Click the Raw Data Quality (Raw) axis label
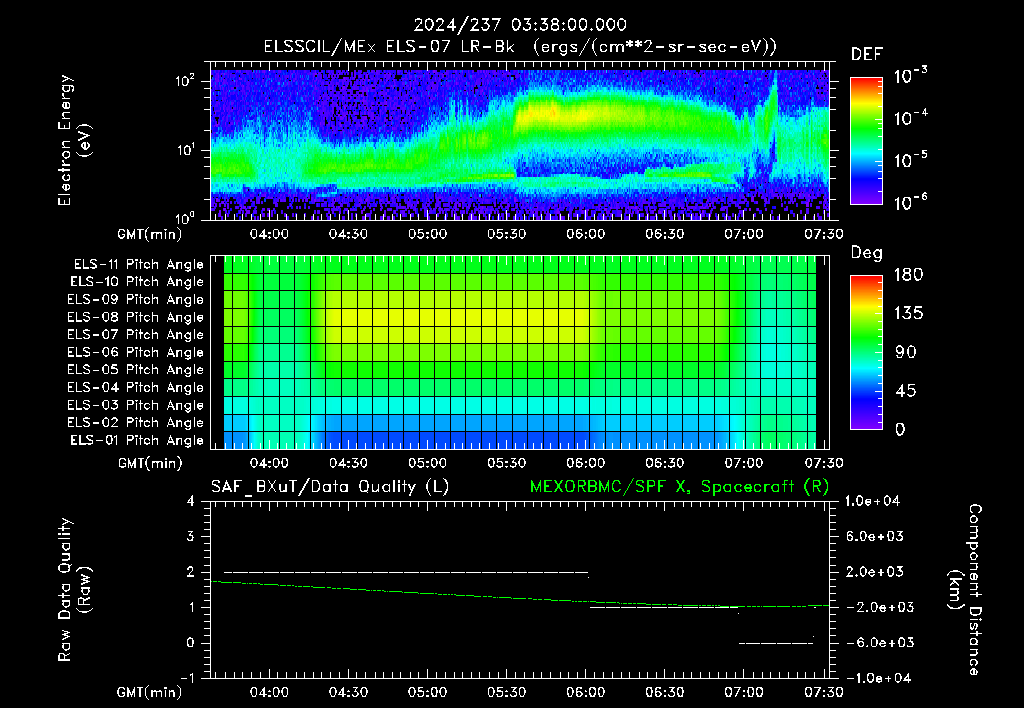The image size is (1024, 708). (x=74, y=590)
